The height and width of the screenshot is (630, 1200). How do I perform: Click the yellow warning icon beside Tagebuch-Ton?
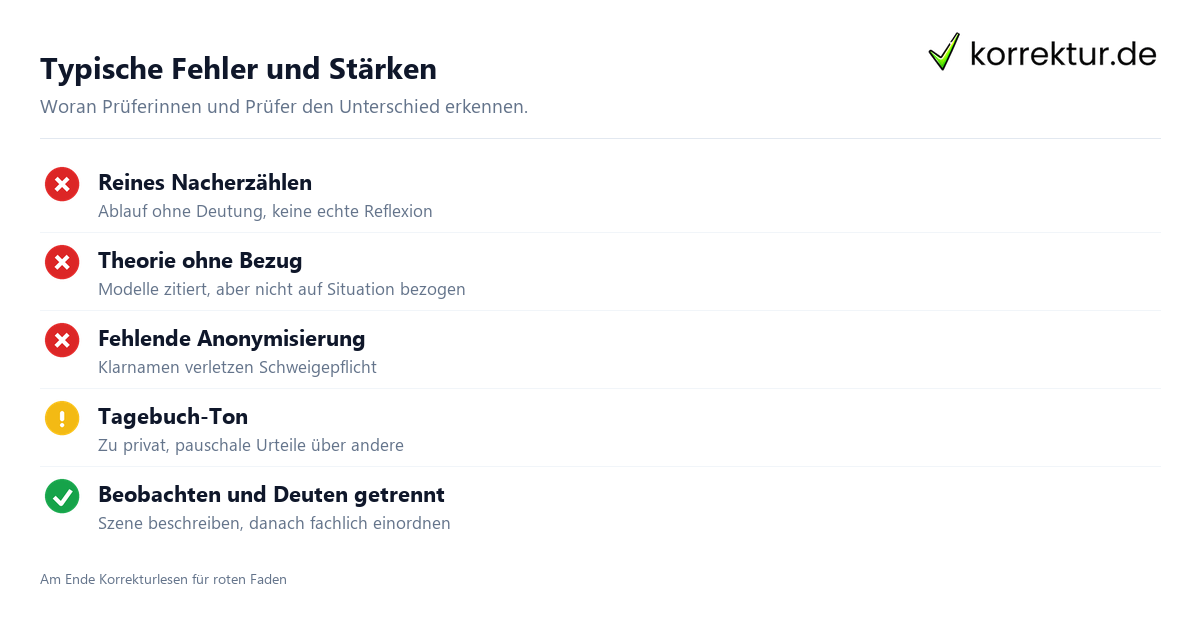(62, 418)
